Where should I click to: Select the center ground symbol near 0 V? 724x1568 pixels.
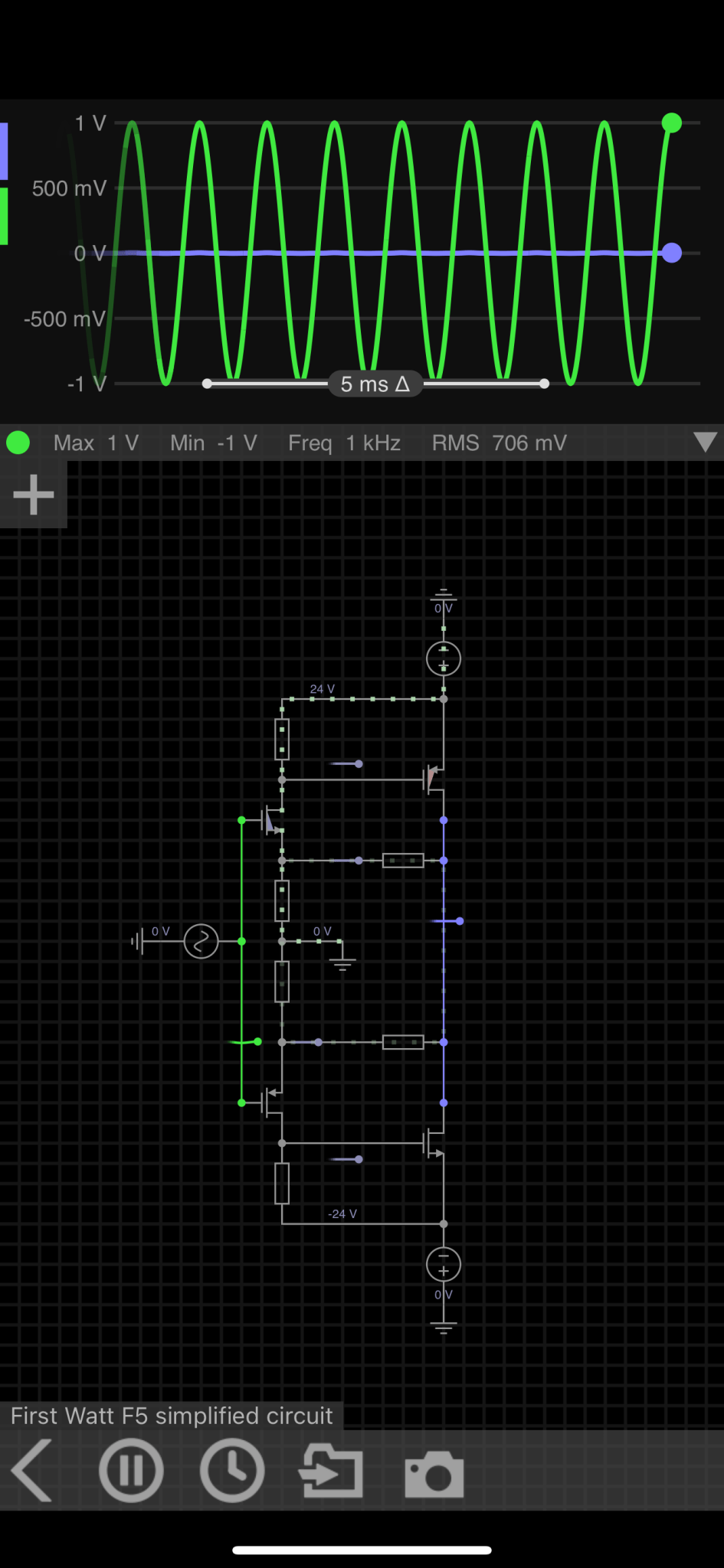click(x=342, y=964)
